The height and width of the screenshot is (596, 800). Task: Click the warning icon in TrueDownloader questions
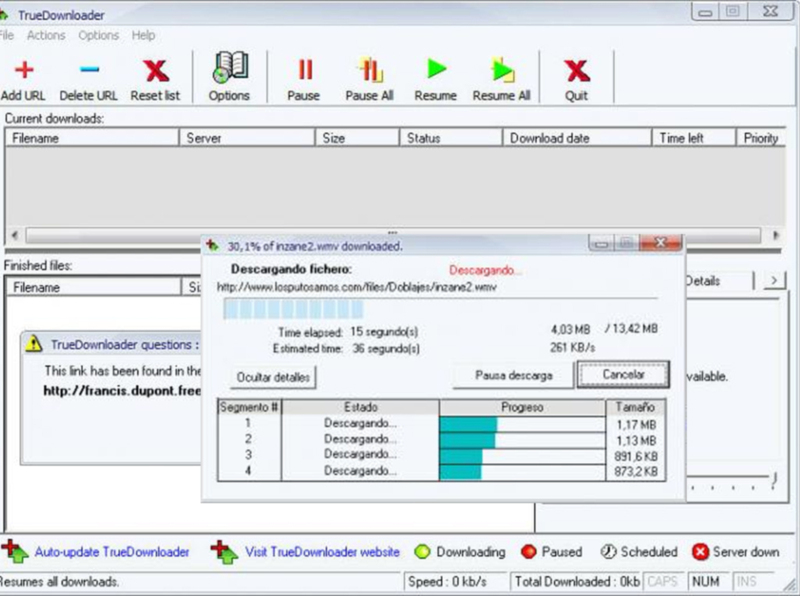coord(34,343)
